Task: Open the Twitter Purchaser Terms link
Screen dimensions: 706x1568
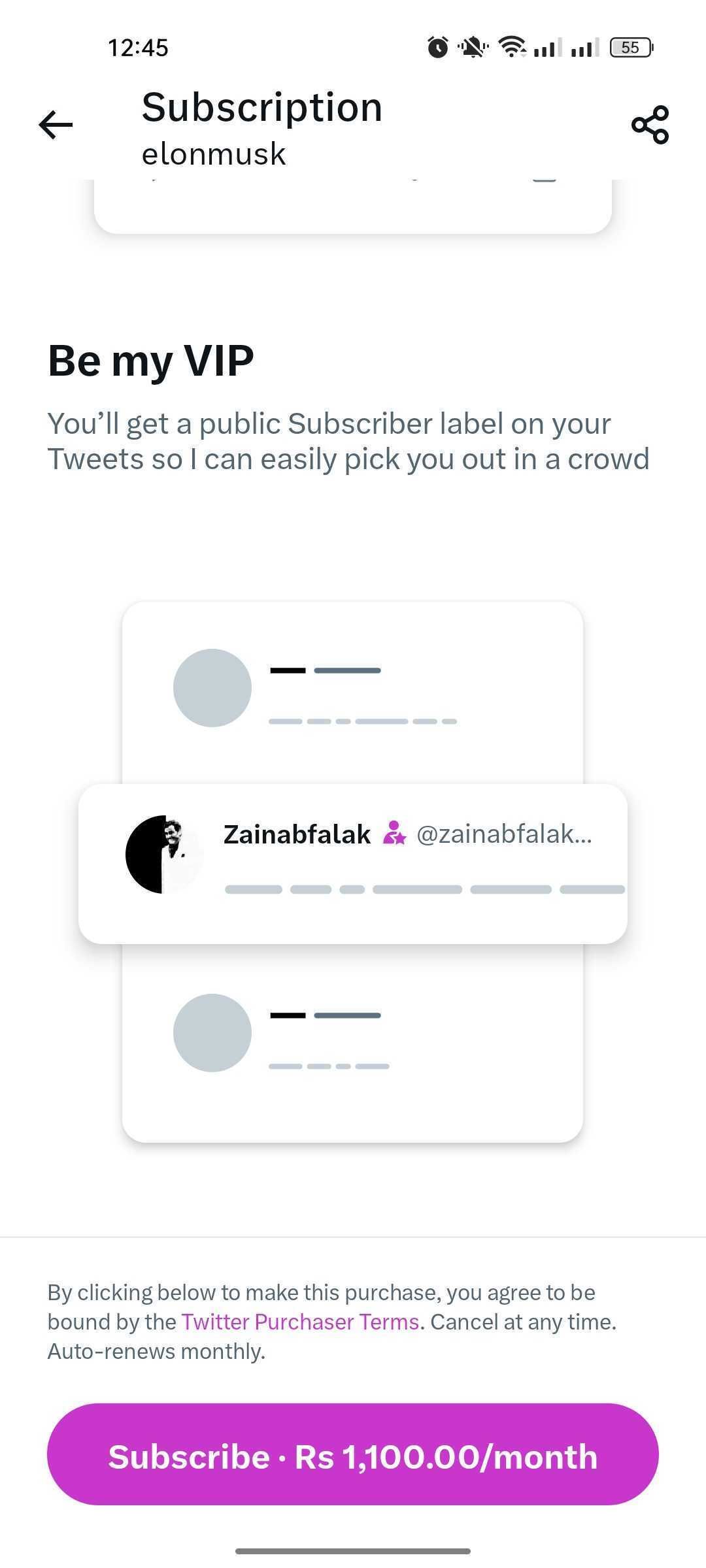Action: pos(300,1322)
